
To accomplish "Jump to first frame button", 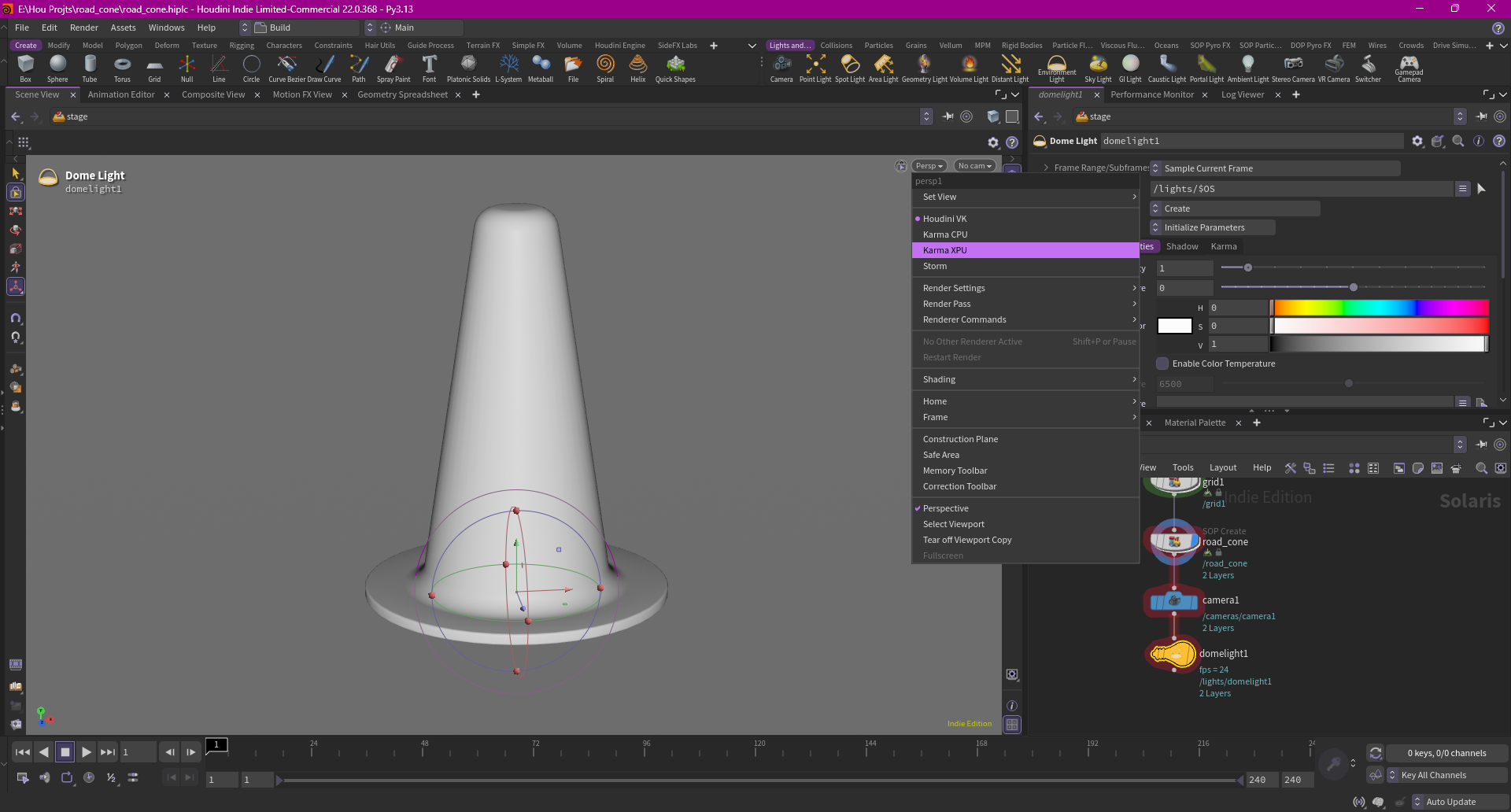I will tap(23, 752).
